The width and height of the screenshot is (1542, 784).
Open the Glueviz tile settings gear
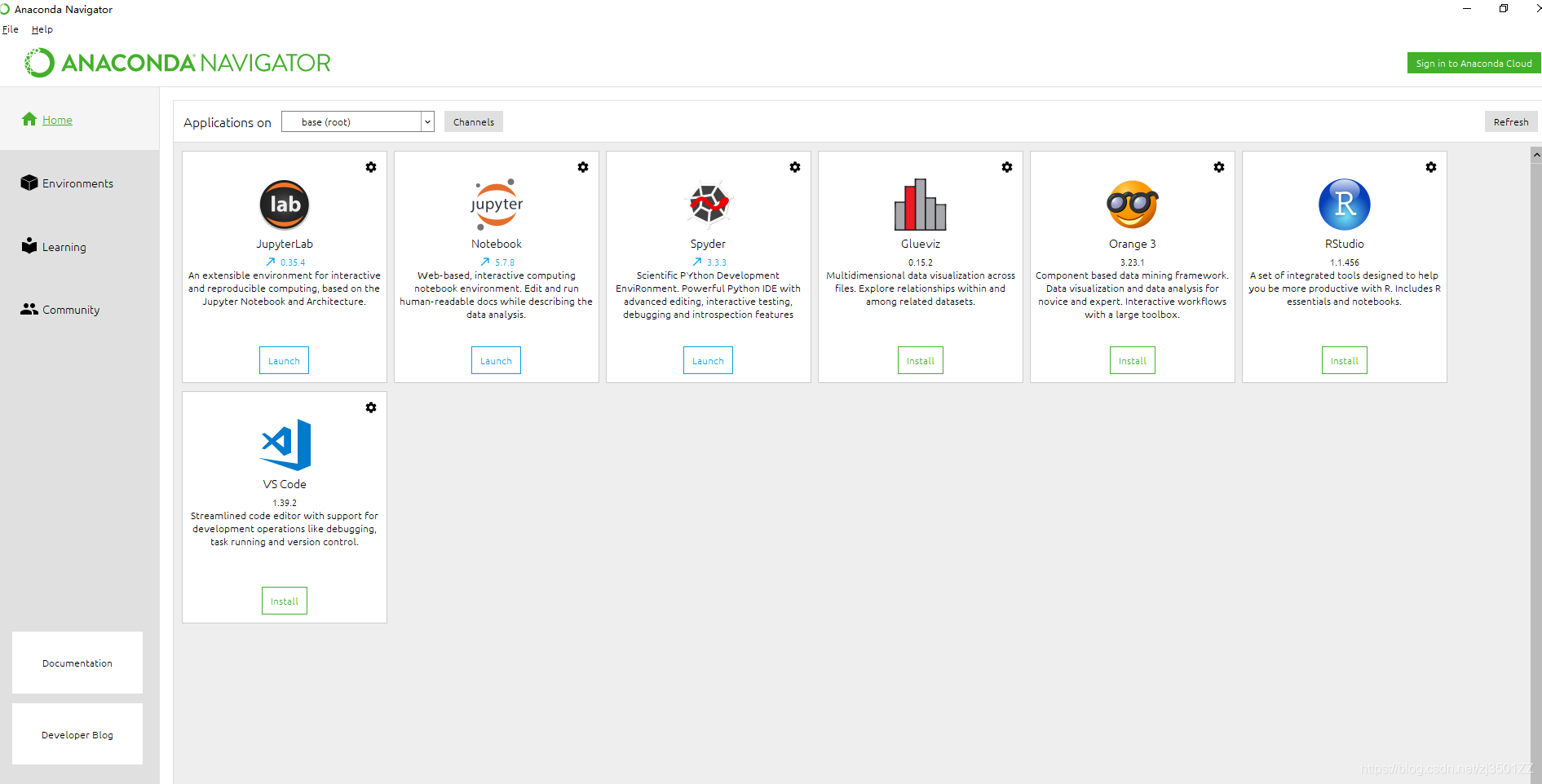1007,167
